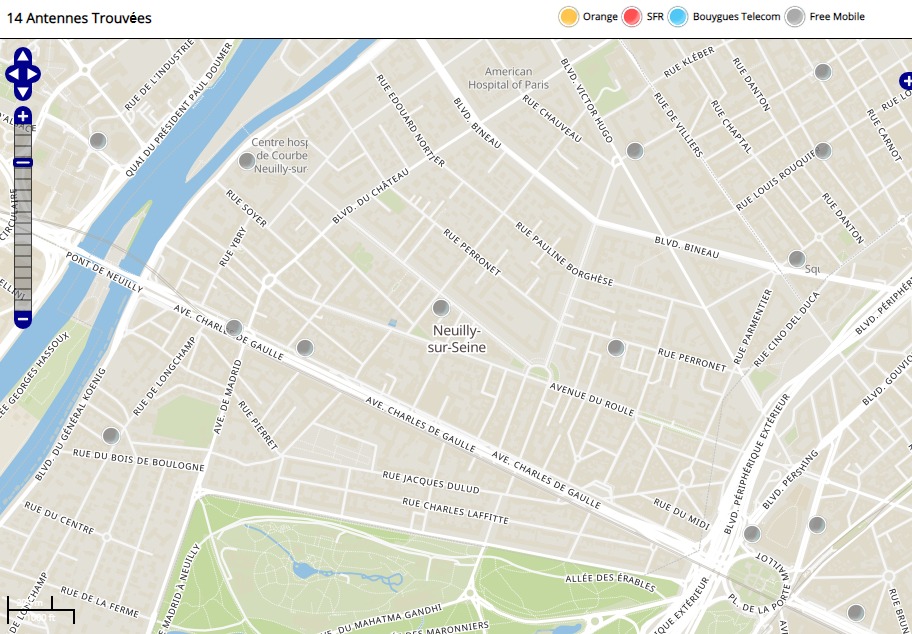Pan the map down with the arrow
This screenshot has width=912, height=634.
pyautogui.click(x=23, y=91)
